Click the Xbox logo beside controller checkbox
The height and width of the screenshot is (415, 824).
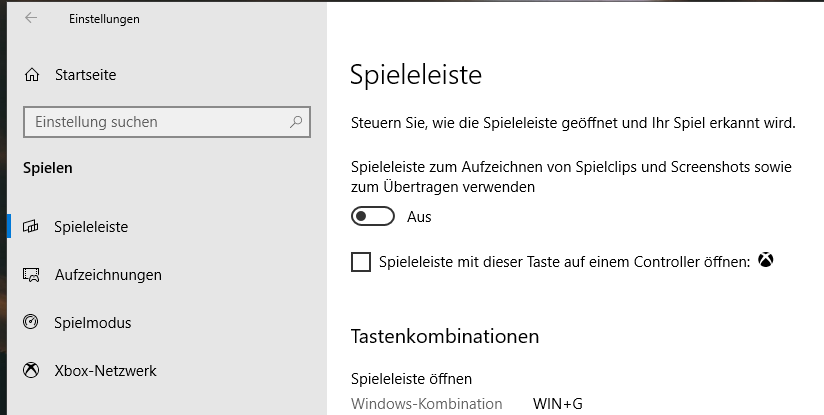766,262
